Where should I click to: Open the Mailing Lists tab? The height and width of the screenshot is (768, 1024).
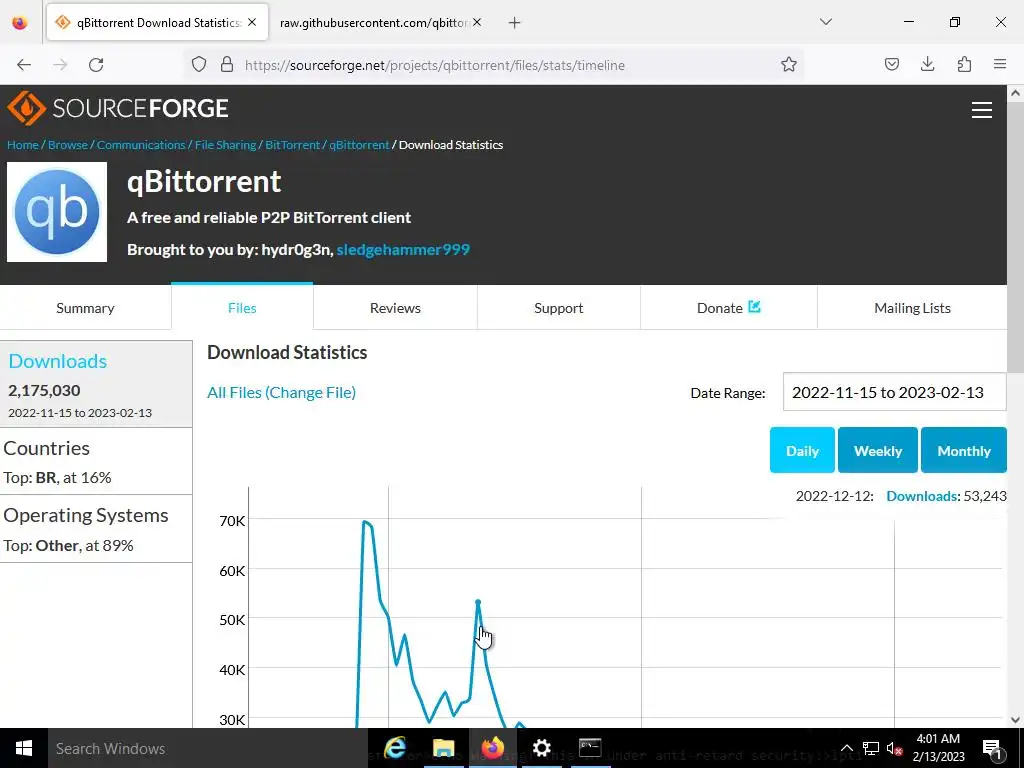[912, 308]
